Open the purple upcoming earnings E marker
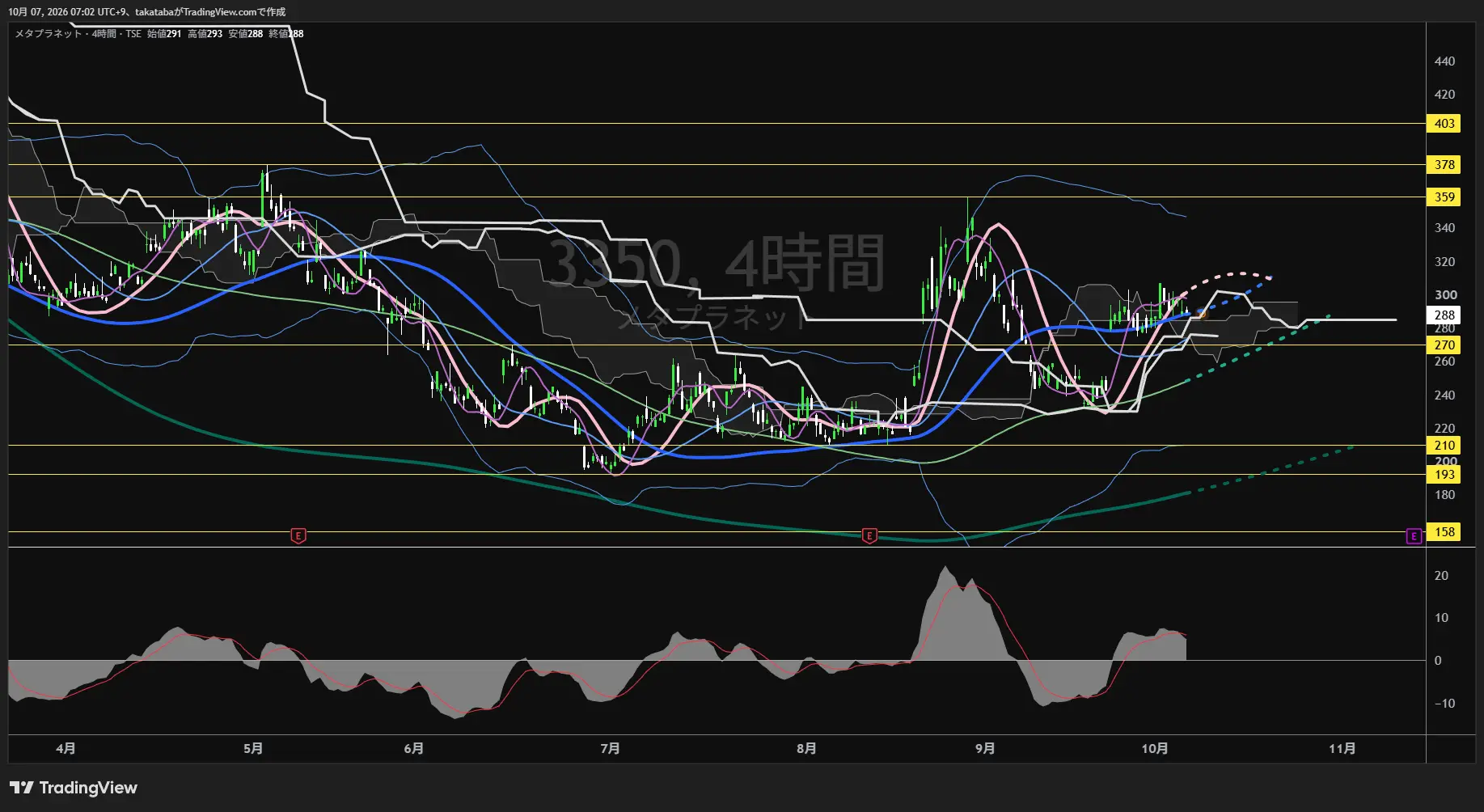Image resolution: width=1484 pixels, height=812 pixels. click(x=1414, y=535)
